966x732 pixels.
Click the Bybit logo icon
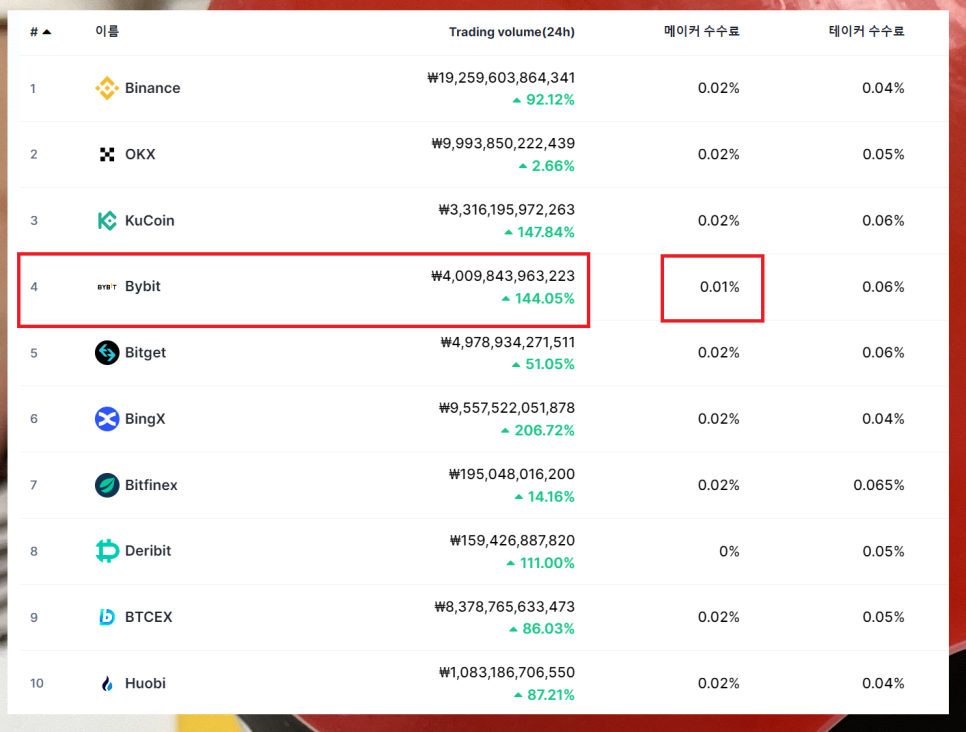pyautogui.click(x=107, y=287)
